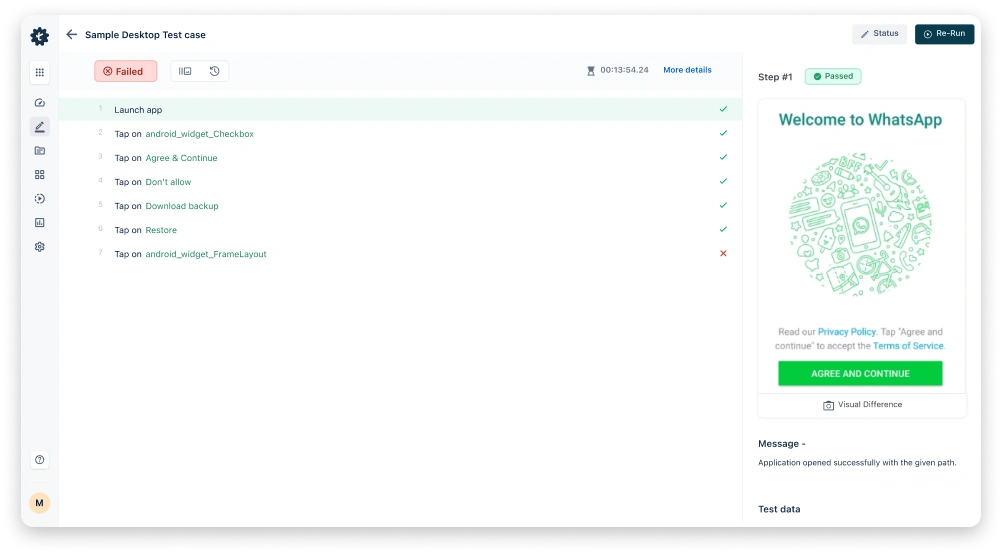Open the reports chart icon in sidebar

[x=40, y=223]
